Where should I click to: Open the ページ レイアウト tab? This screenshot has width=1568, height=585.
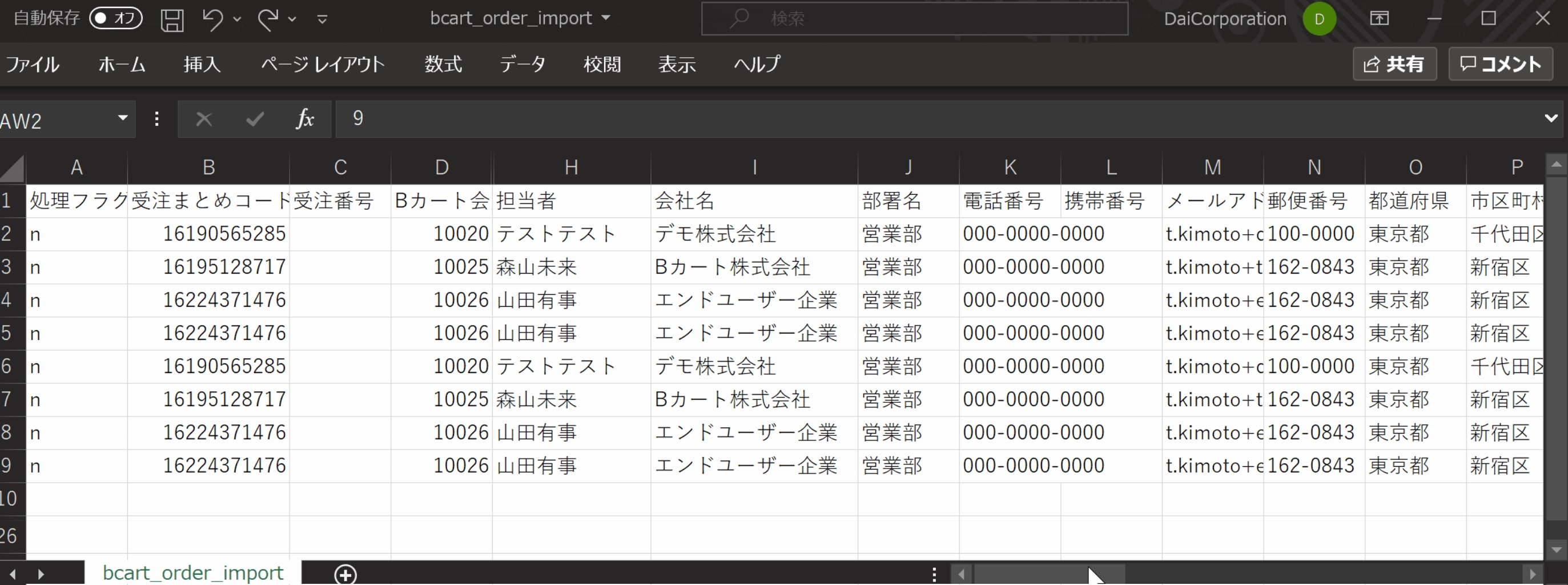pos(323,64)
